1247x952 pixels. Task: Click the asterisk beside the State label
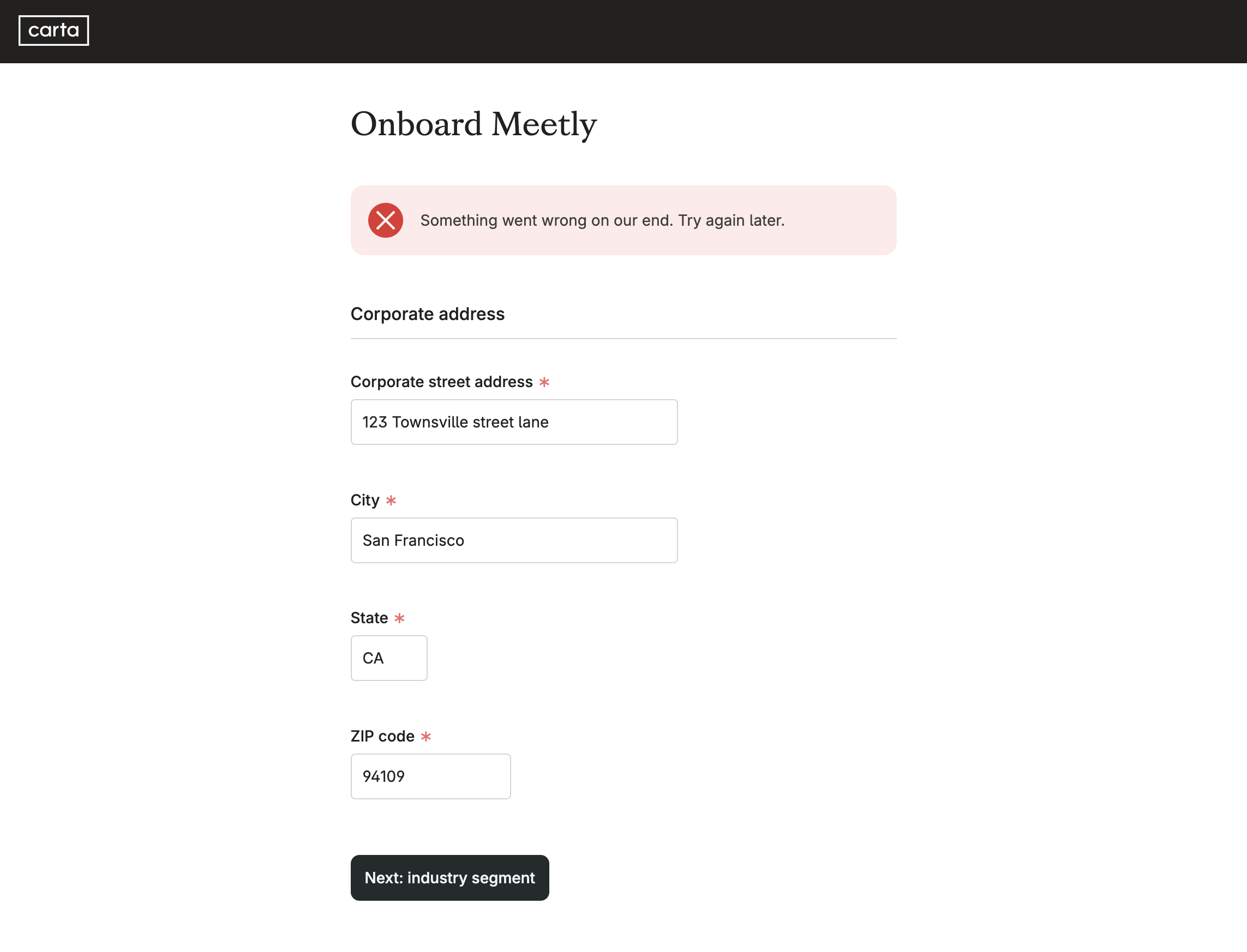tap(400, 618)
